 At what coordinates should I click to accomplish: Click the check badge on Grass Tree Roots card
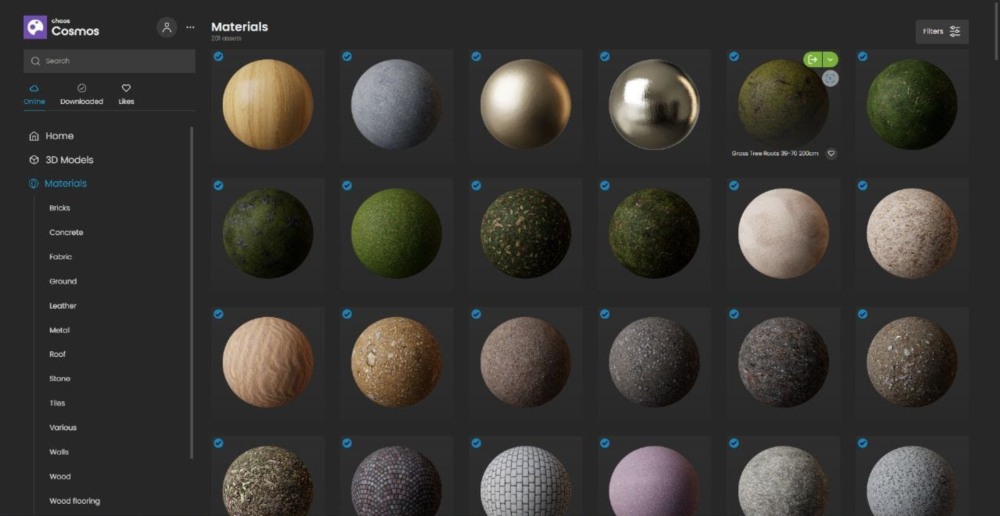(734, 57)
